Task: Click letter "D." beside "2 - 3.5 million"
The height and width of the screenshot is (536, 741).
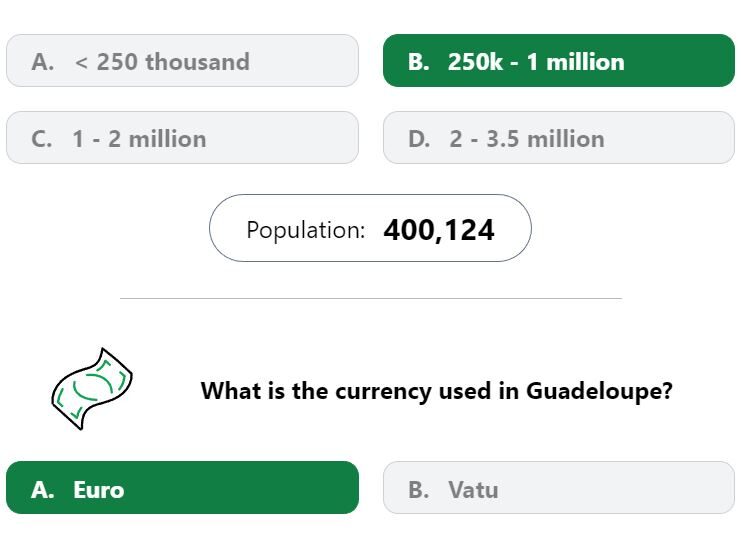Action: tap(419, 139)
